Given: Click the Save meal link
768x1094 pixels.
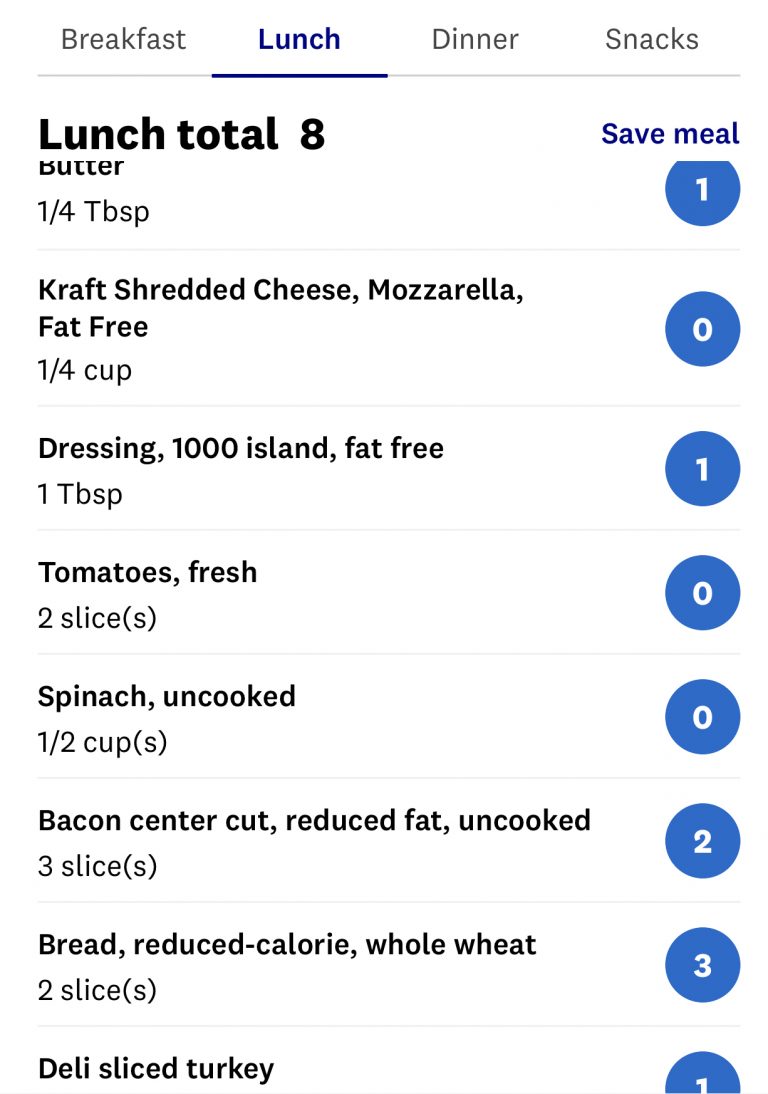Looking at the screenshot, I should [x=670, y=133].
